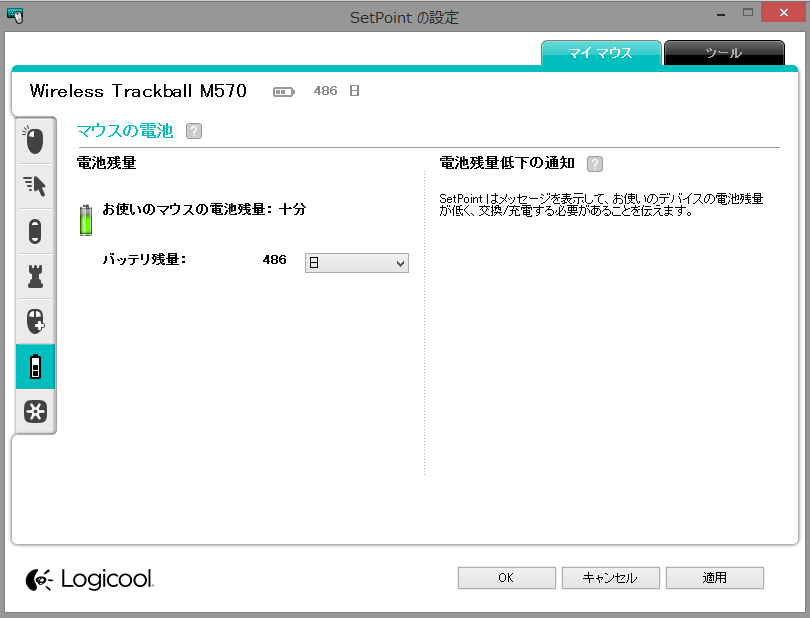Image resolution: width=810 pixels, height=618 pixels.
Task: Open pointer and scrolling settings icon
Action: [35, 186]
